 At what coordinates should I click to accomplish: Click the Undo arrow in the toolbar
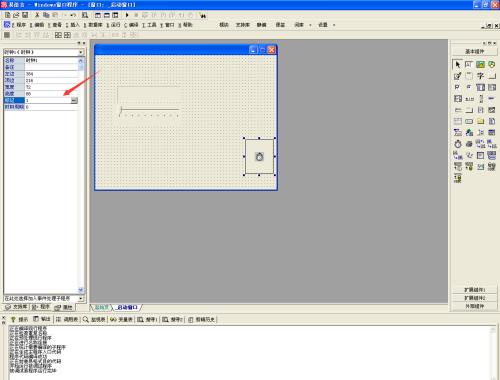pos(73,15)
